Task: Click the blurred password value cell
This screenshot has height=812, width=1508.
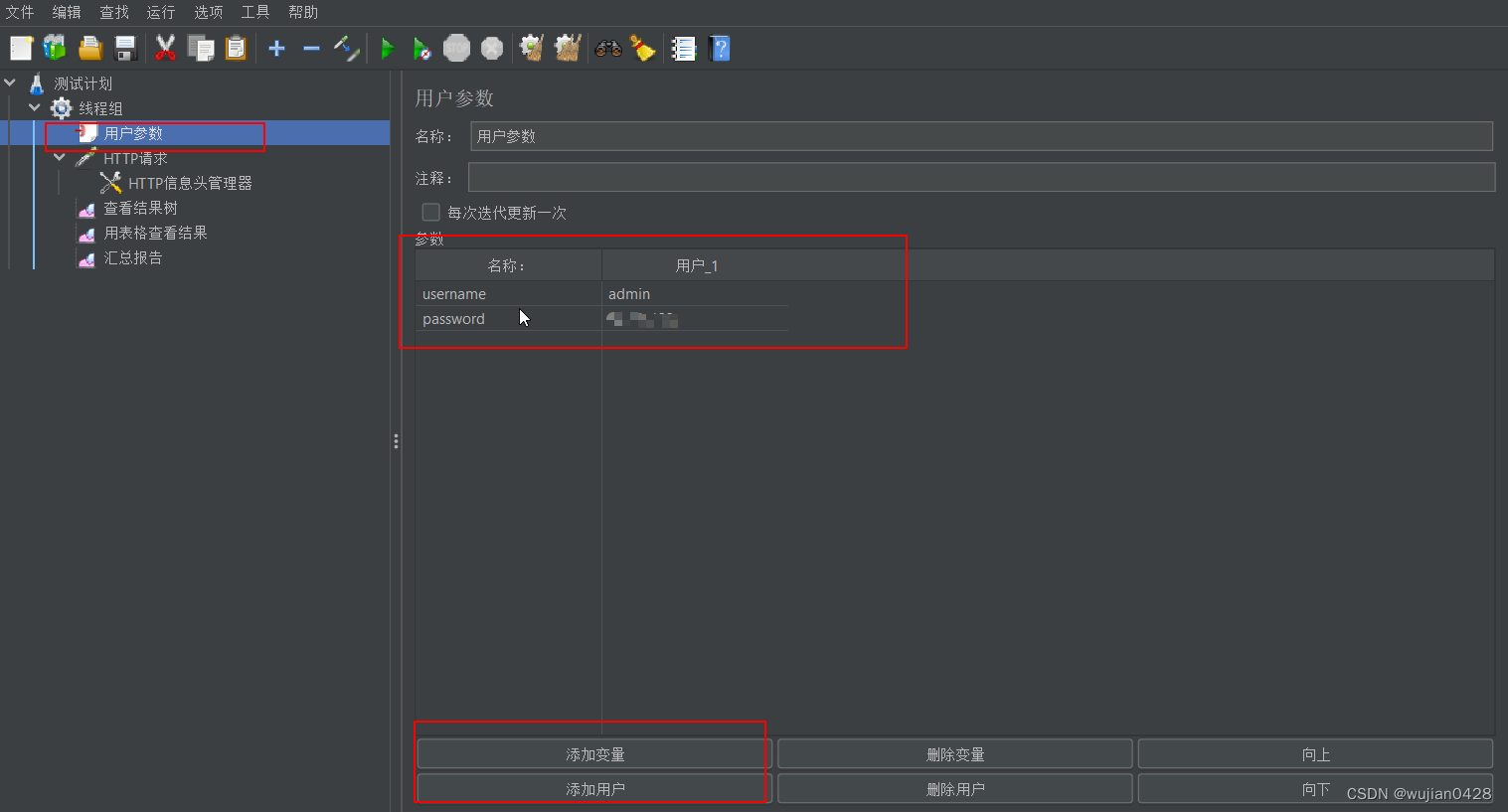Action: point(695,319)
